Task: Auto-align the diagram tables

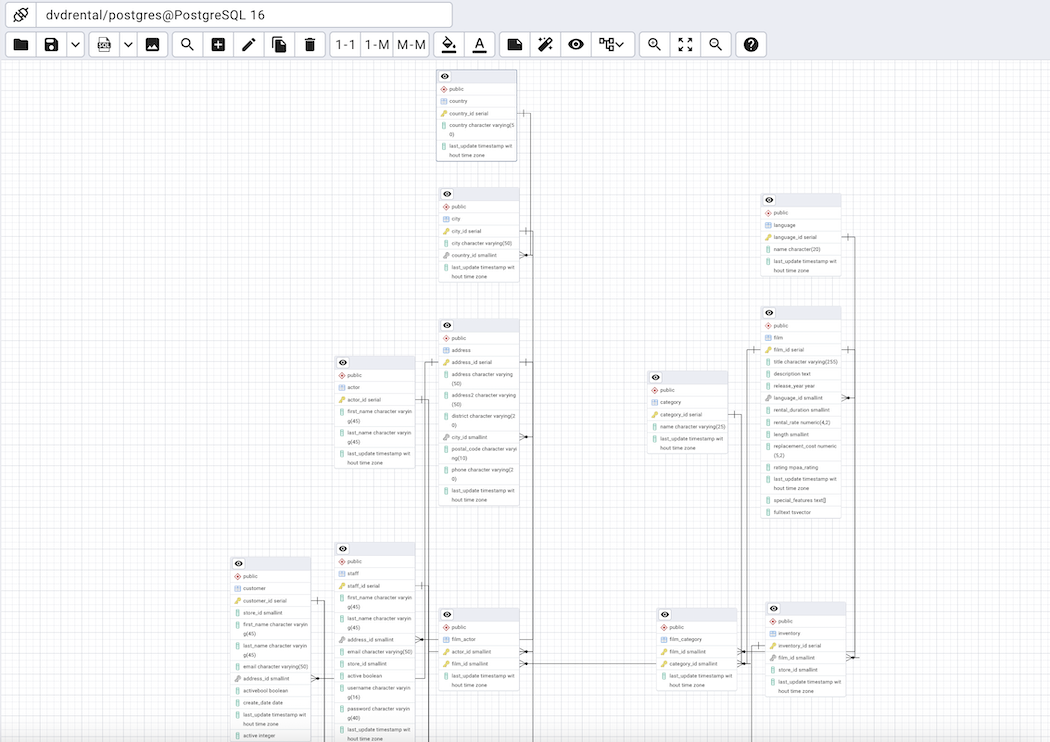Action: pyautogui.click(x=546, y=44)
